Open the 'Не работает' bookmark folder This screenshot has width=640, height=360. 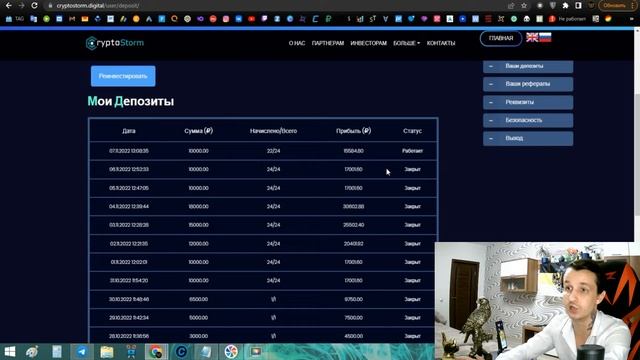pos(567,19)
